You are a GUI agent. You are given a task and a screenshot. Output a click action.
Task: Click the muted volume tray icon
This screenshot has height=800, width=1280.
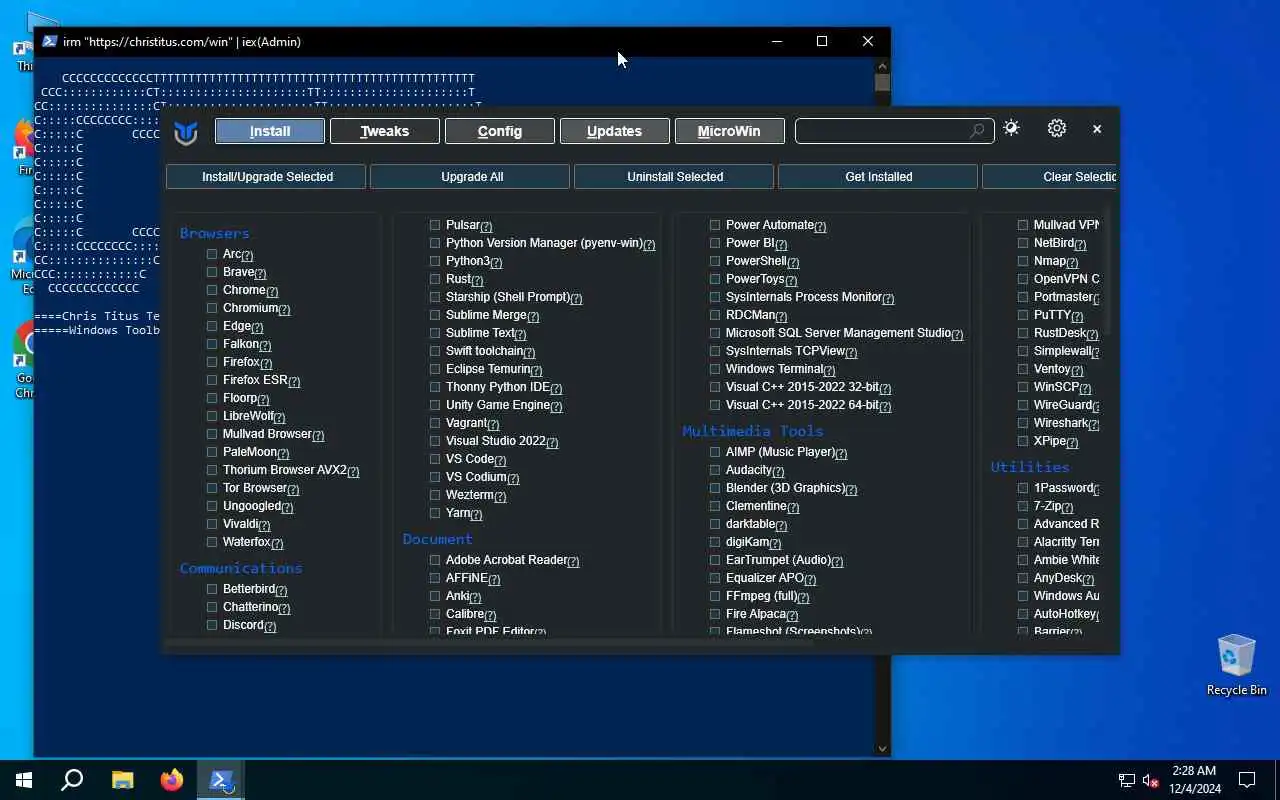click(x=1151, y=781)
